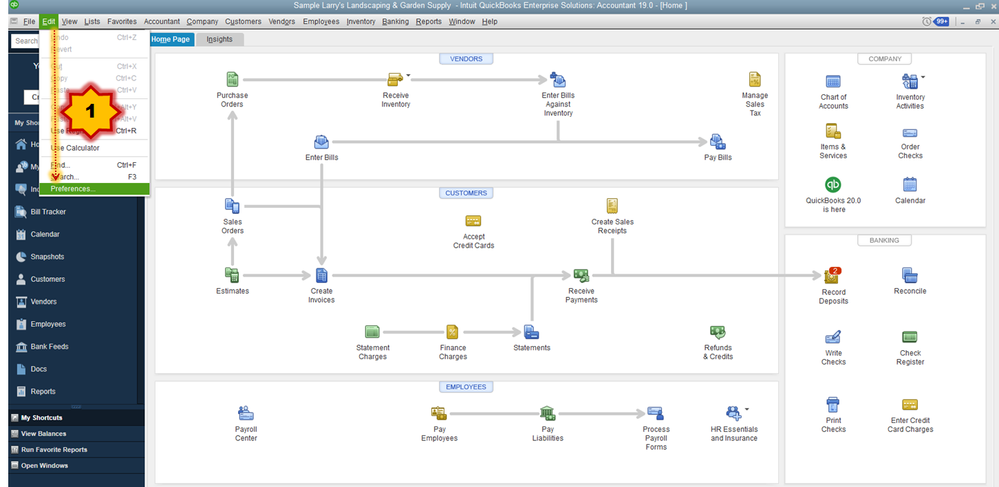Open the Help menu
999x487 pixels.
[x=489, y=22]
